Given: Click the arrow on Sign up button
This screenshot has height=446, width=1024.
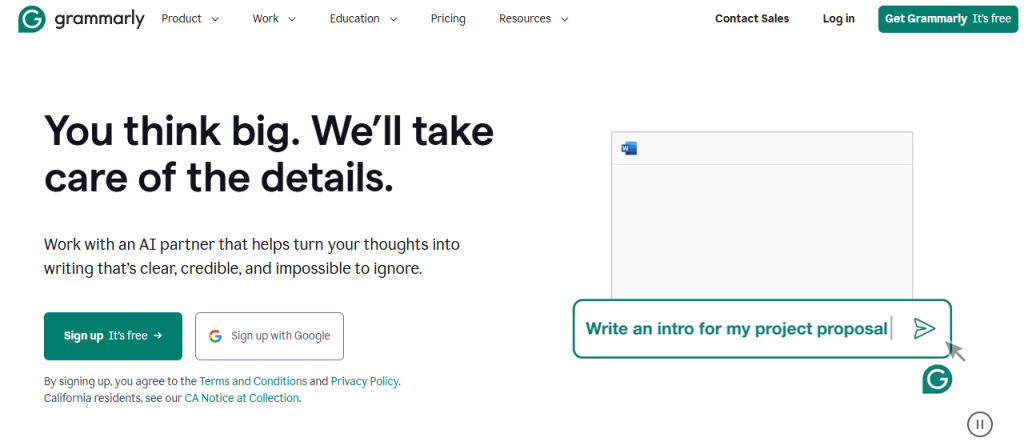Looking at the screenshot, I should tap(157, 336).
